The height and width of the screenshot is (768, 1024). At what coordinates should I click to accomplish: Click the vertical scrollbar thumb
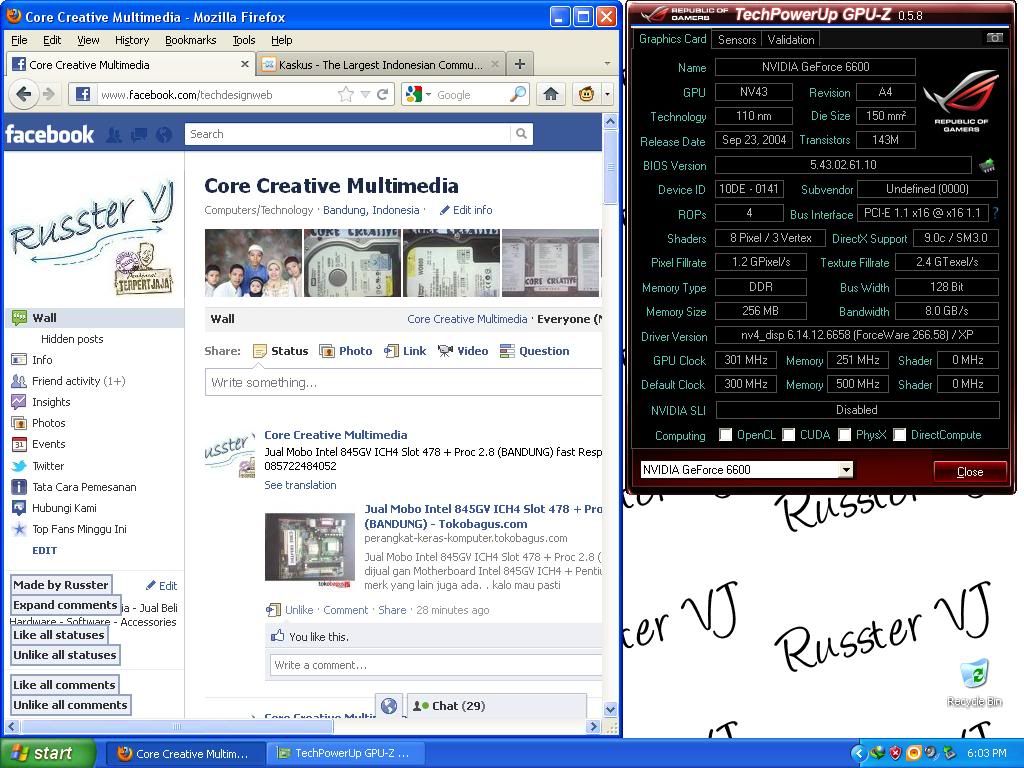[x=610, y=167]
